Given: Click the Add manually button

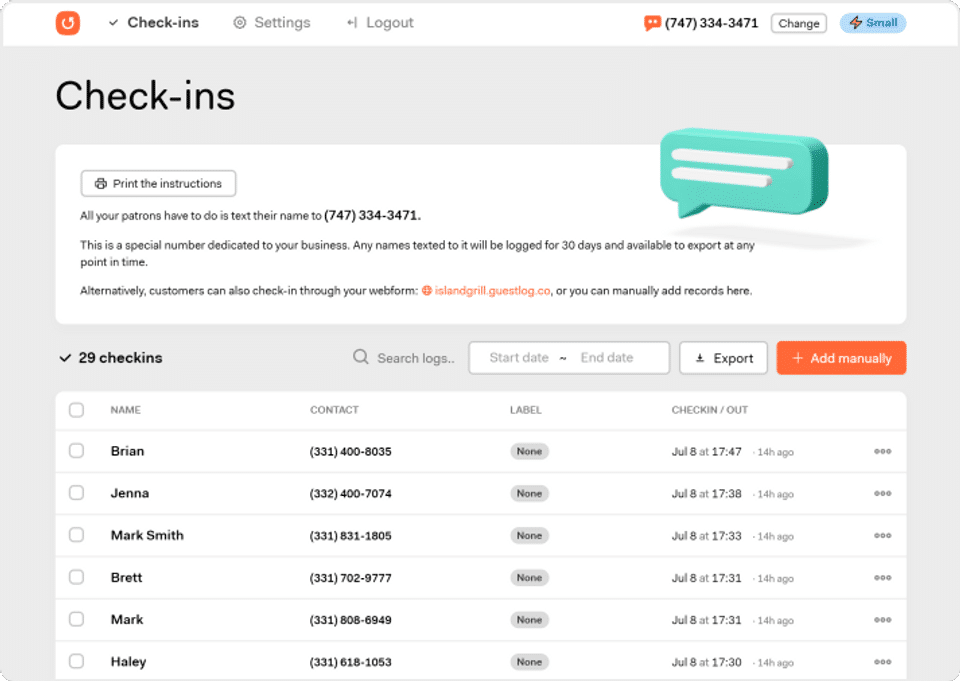Looking at the screenshot, I should point(841,358).
